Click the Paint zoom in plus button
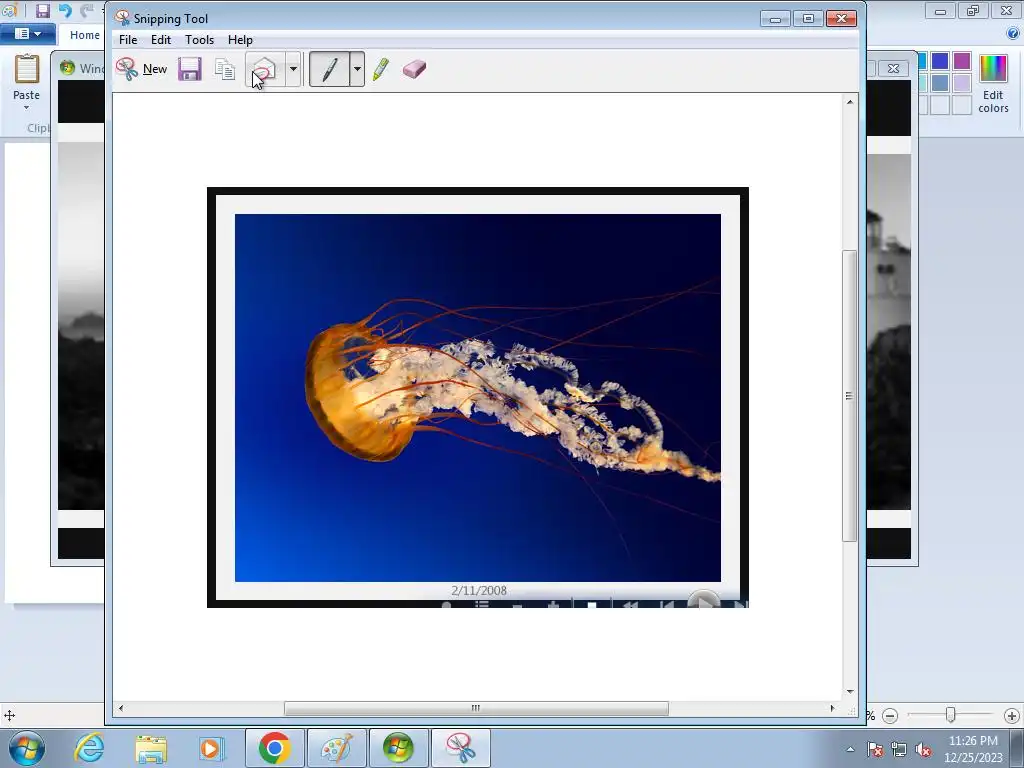 1012,716
